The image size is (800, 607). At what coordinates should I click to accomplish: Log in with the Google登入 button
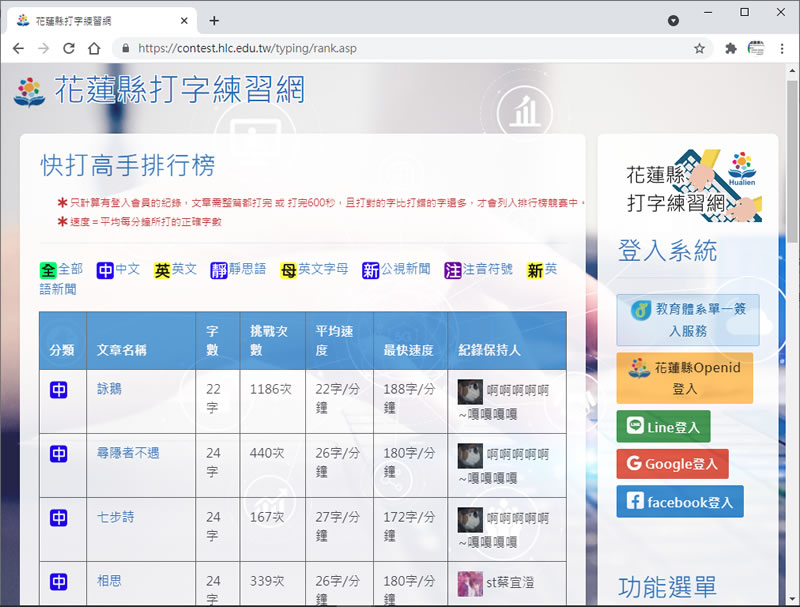672,464
